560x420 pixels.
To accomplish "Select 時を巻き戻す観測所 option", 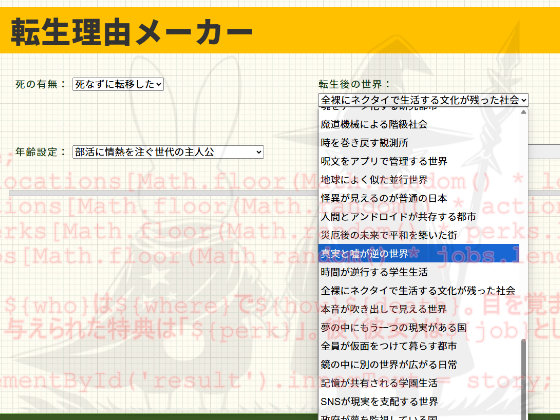I will click(x=419, y=143).
